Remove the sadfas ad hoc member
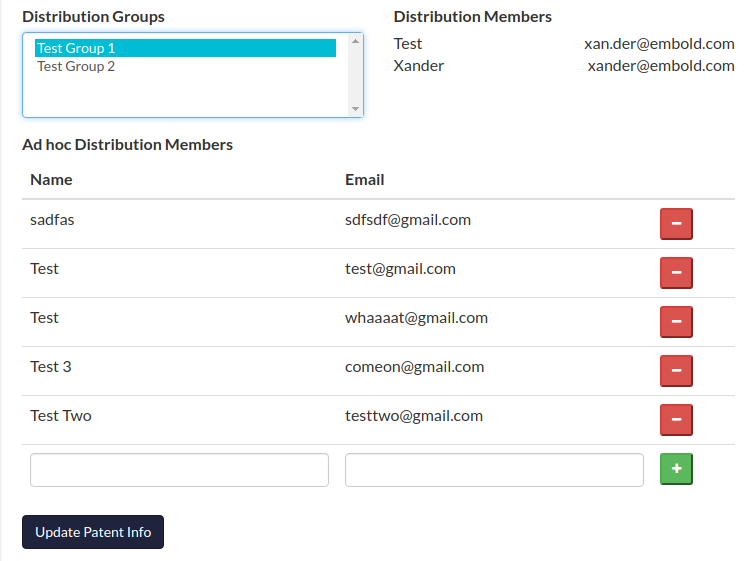The height and width of the screenshot is (561, 753). (676, 224)
